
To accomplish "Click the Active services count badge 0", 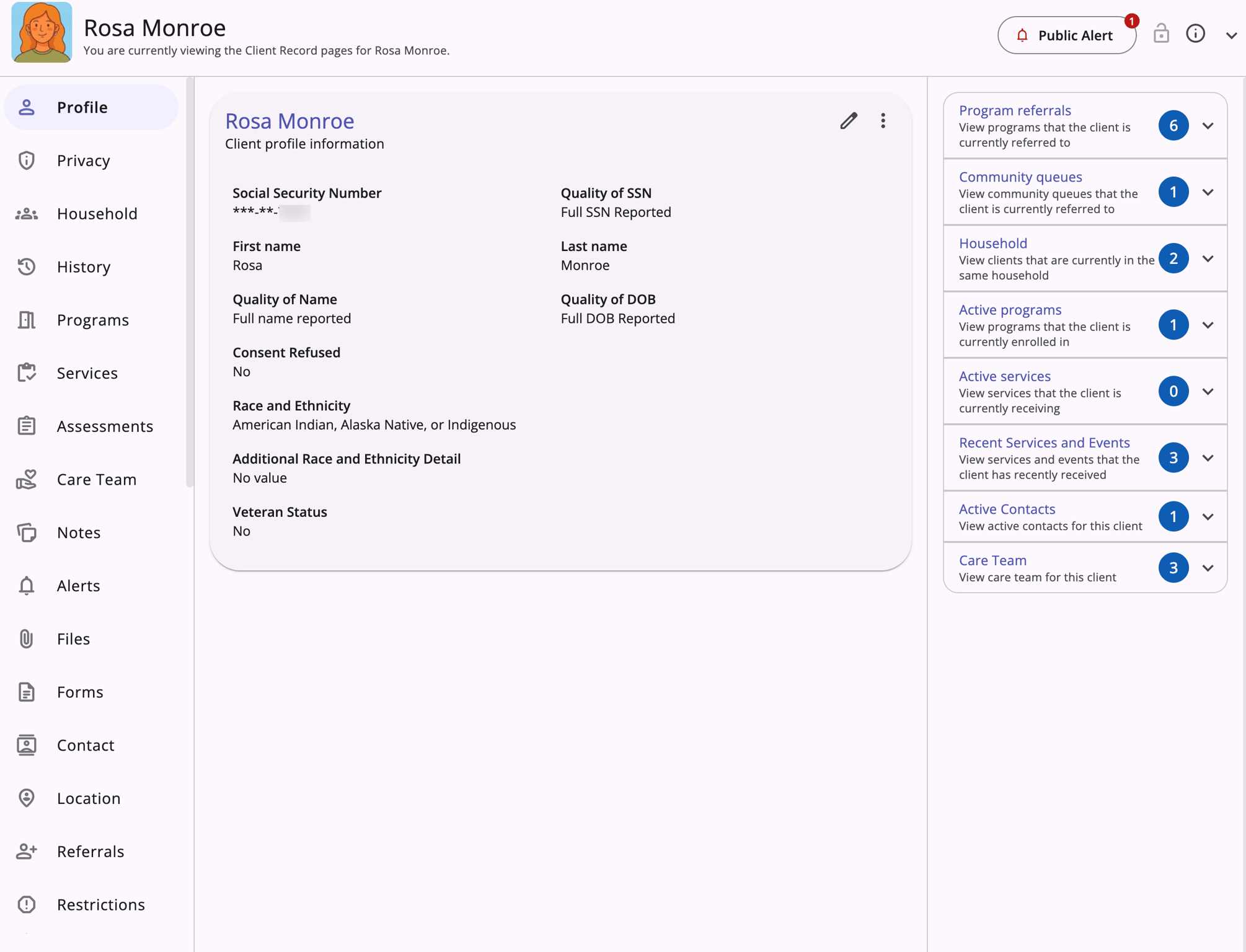I will point(1173,392).
